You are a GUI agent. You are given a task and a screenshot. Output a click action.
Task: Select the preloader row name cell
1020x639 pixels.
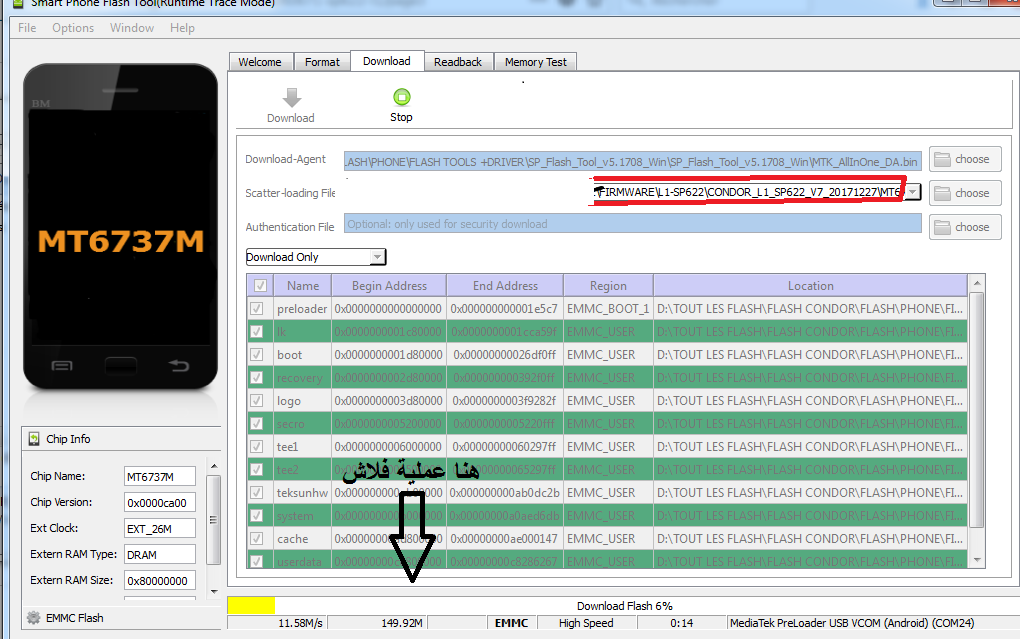302,309
